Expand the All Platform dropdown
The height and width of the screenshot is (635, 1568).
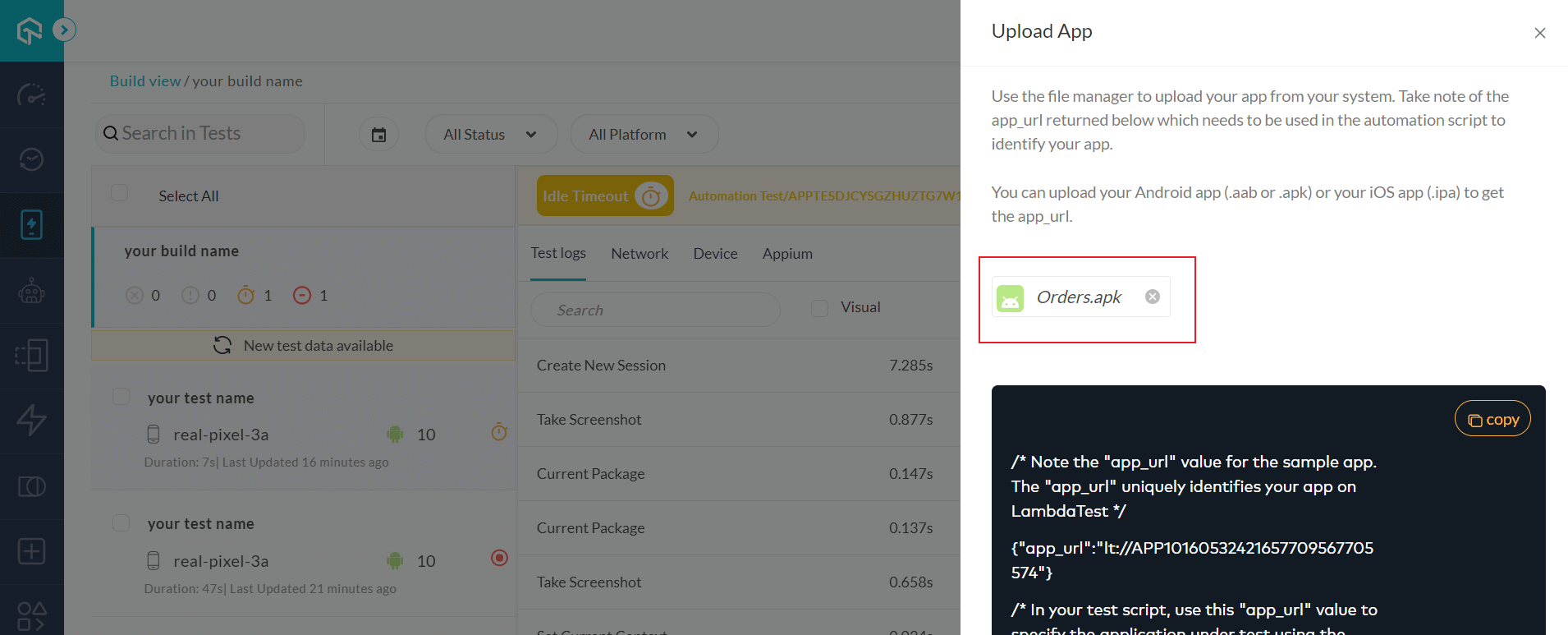[x=643, y=135]
